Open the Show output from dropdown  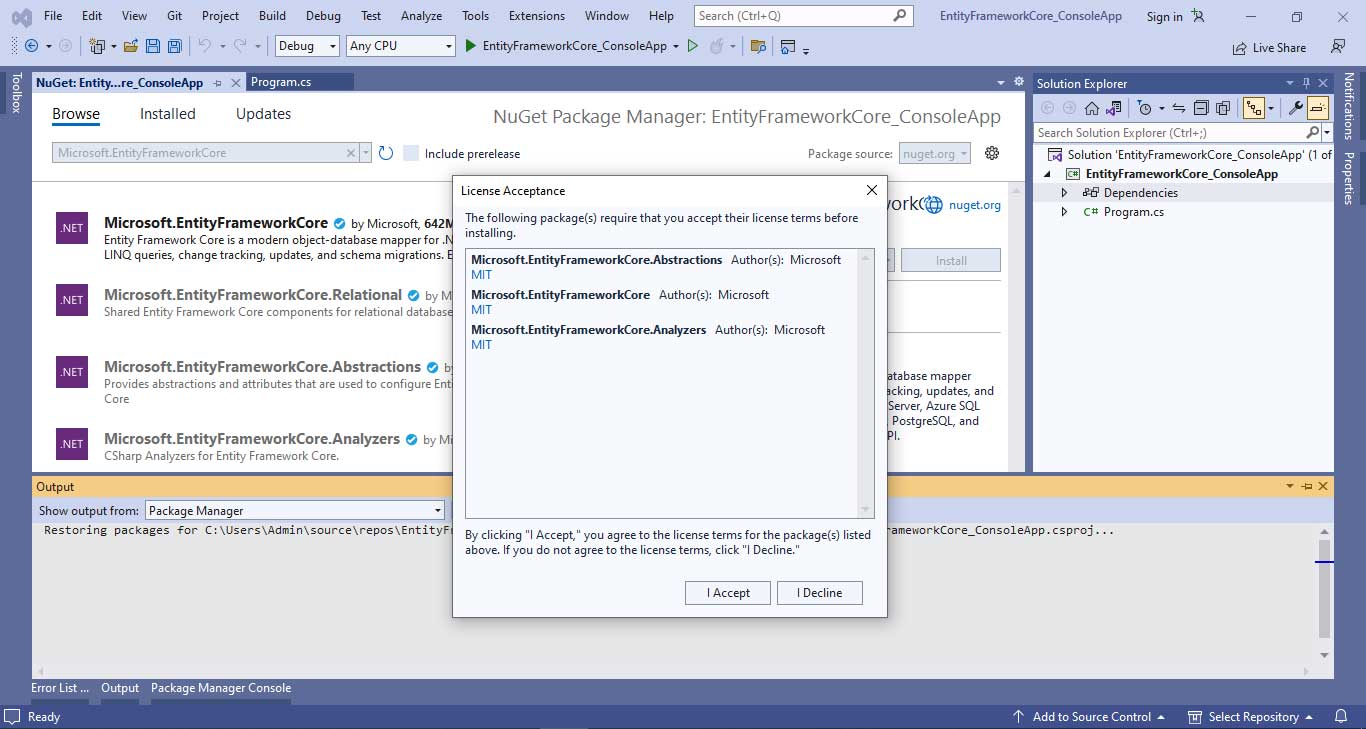[436, 510]
